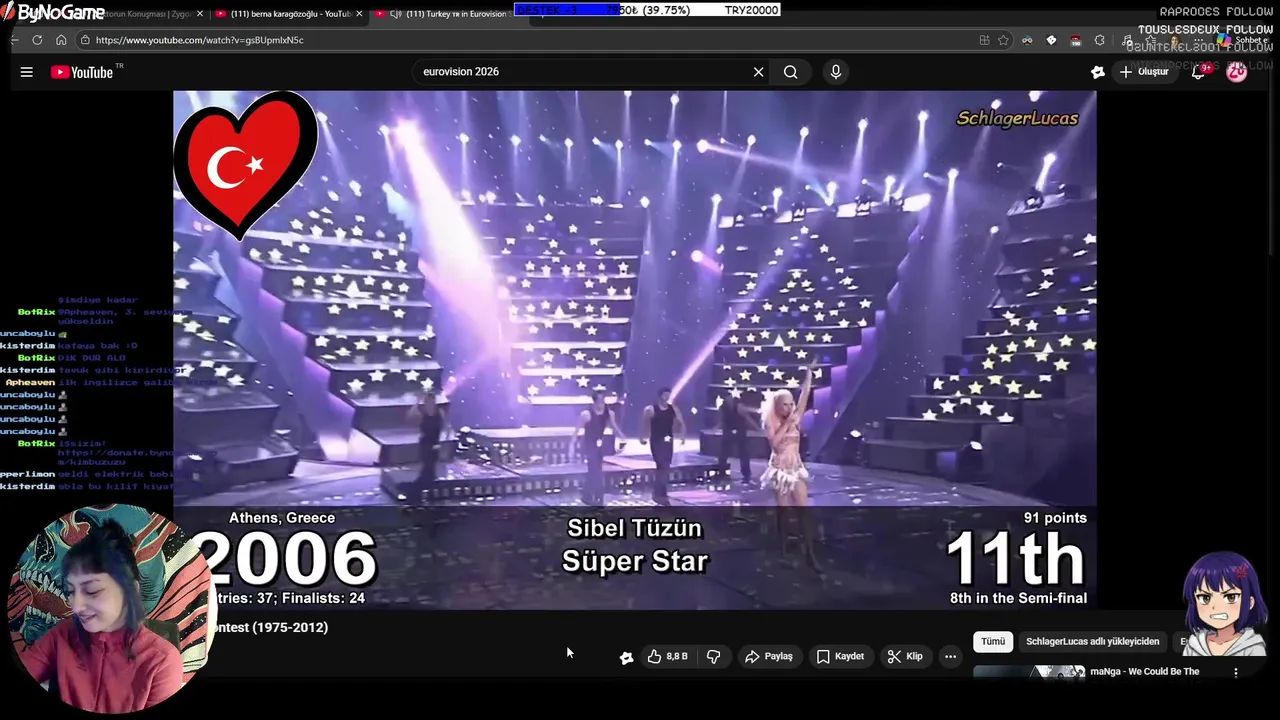Go to the browser home page

[61, 40]
